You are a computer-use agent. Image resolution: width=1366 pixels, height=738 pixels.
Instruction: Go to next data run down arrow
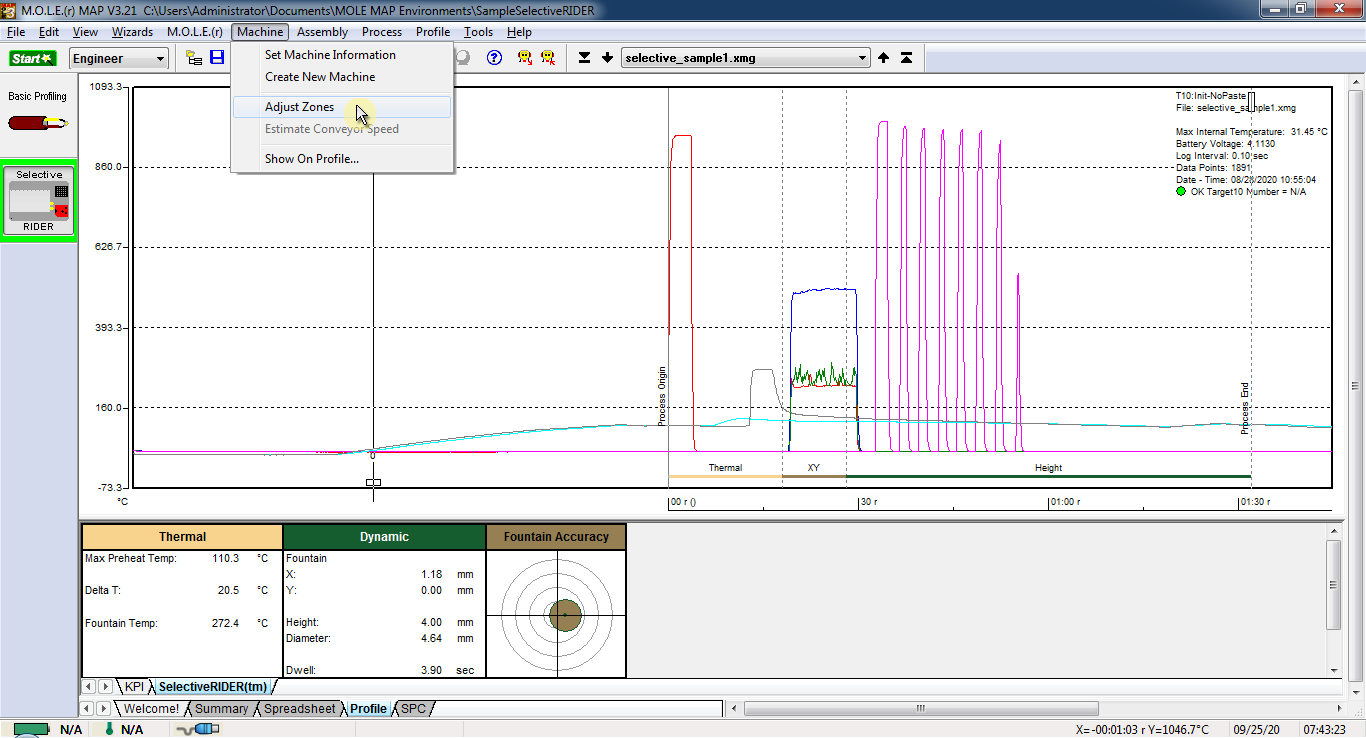[x=607, y=58]
